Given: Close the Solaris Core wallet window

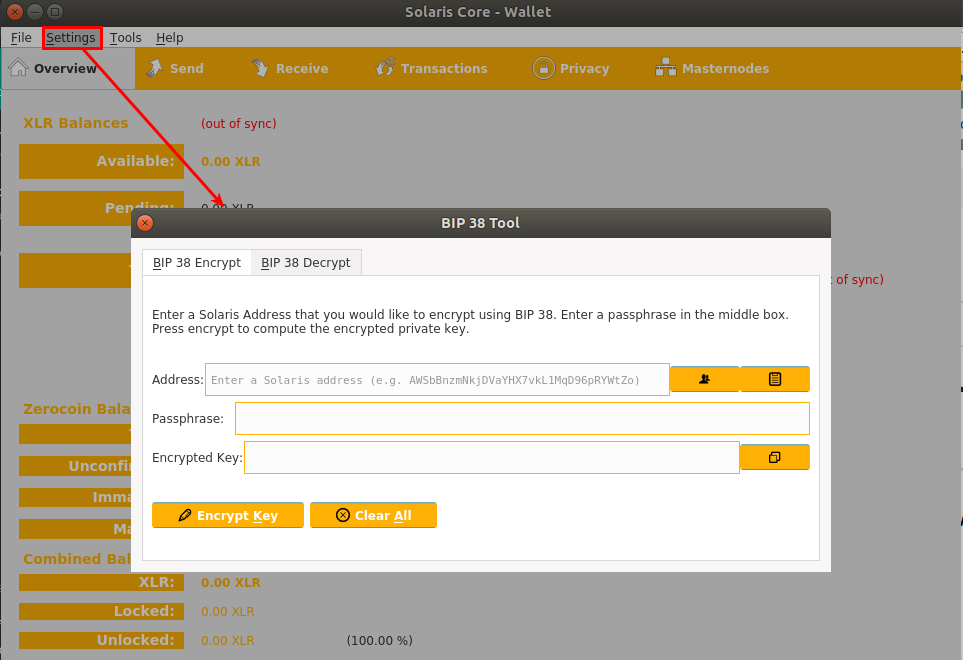Looking at the screenshot, I should coord(15,12).
